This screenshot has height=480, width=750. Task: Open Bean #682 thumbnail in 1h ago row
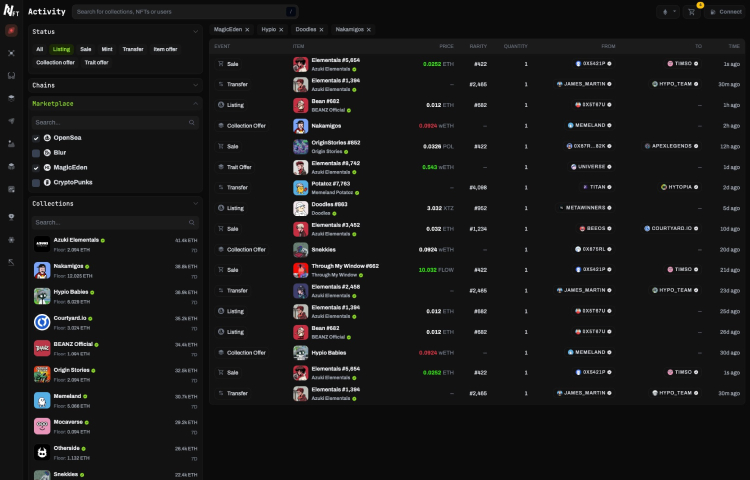tap(300, 105)
